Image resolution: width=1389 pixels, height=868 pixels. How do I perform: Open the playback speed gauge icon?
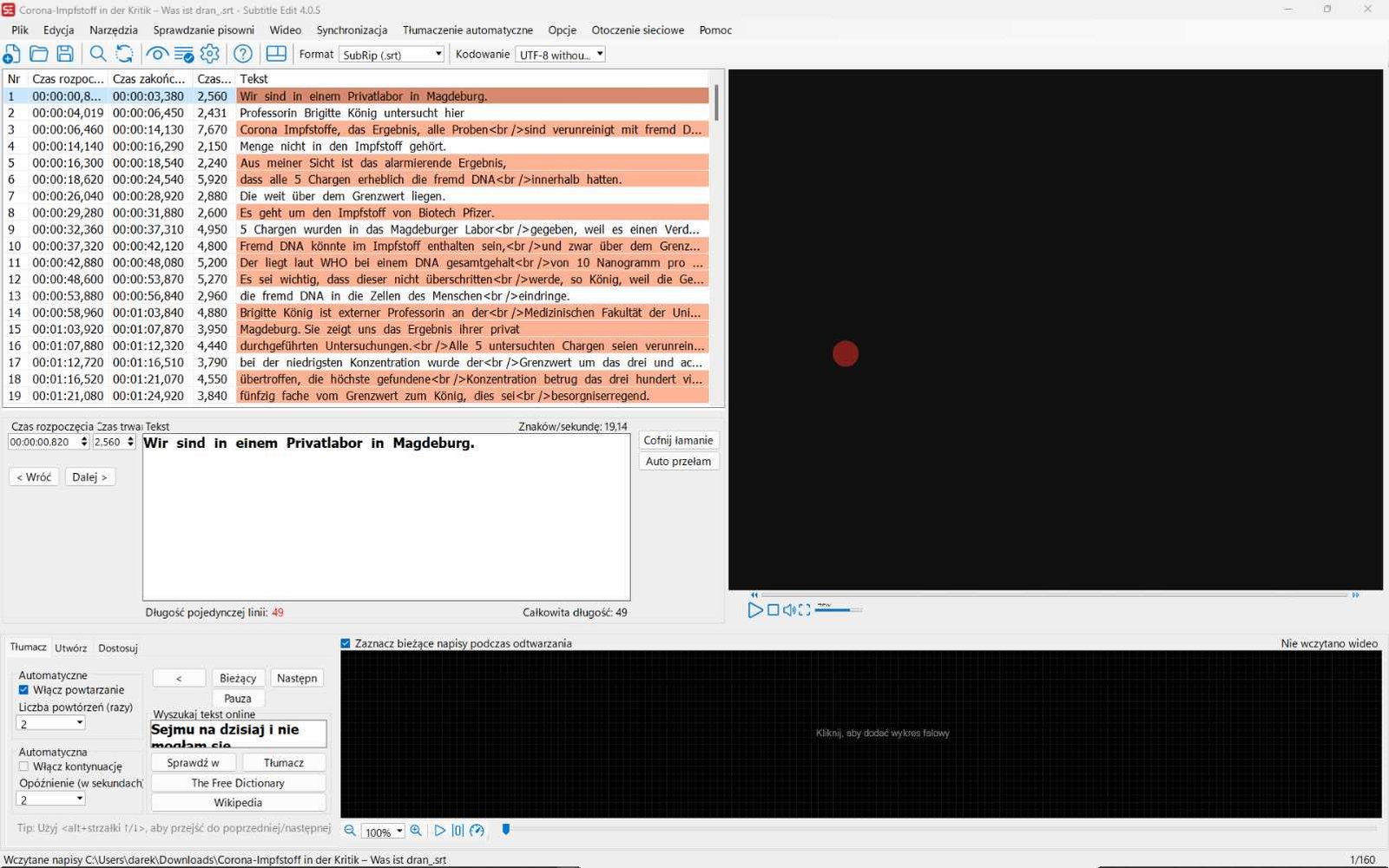coord(477,831)
